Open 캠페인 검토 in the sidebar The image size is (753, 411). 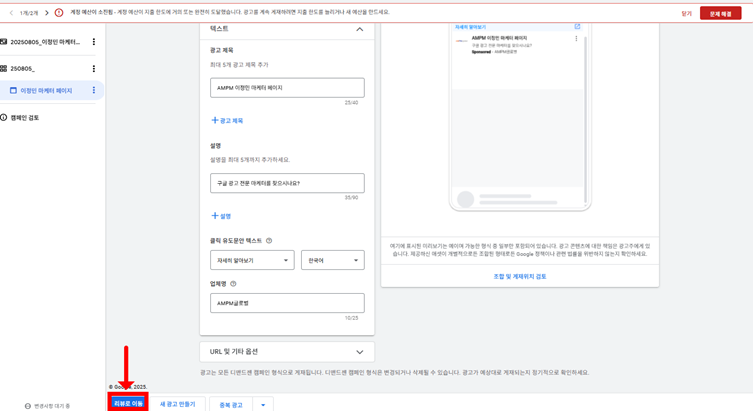[x=25, y=118]
